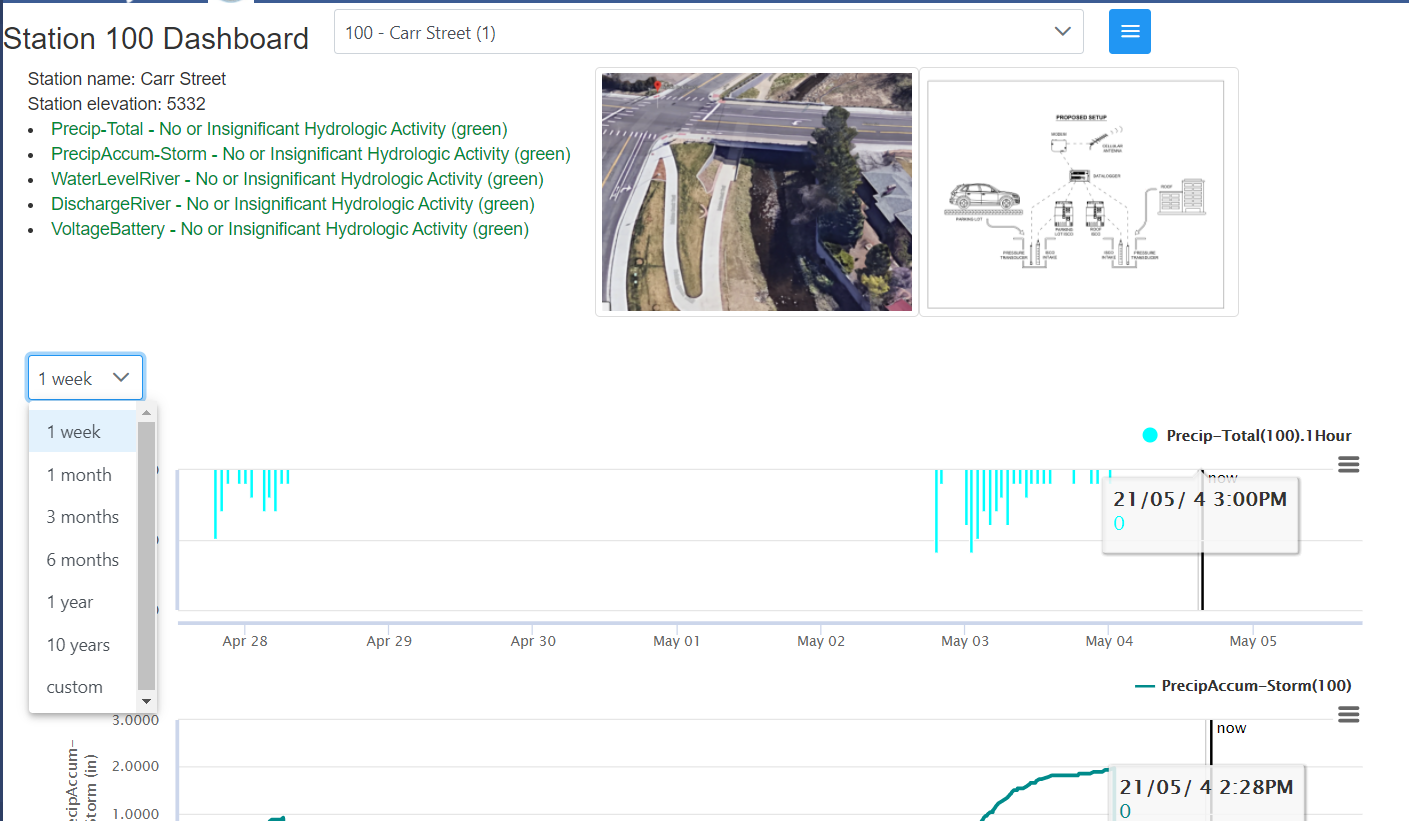Click the WaterLevelRiver status line

coord(297,179)
